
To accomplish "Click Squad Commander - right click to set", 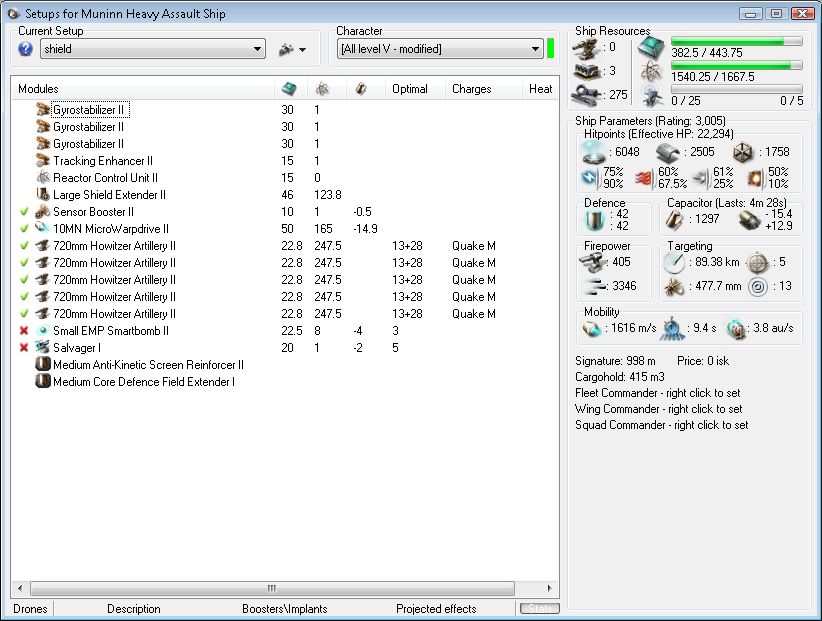I will tap(662, 425).
